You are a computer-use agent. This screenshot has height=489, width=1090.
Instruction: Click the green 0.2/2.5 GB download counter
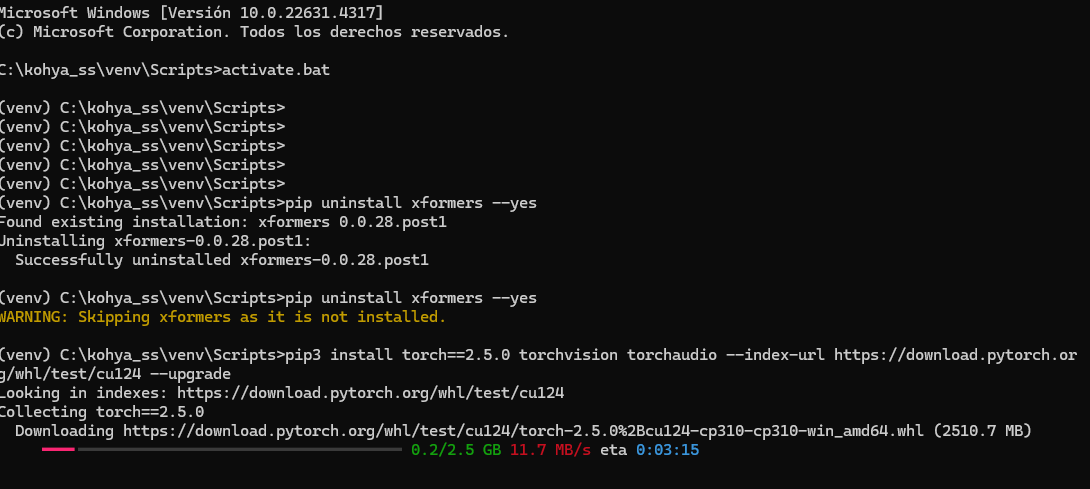point(455,450)
